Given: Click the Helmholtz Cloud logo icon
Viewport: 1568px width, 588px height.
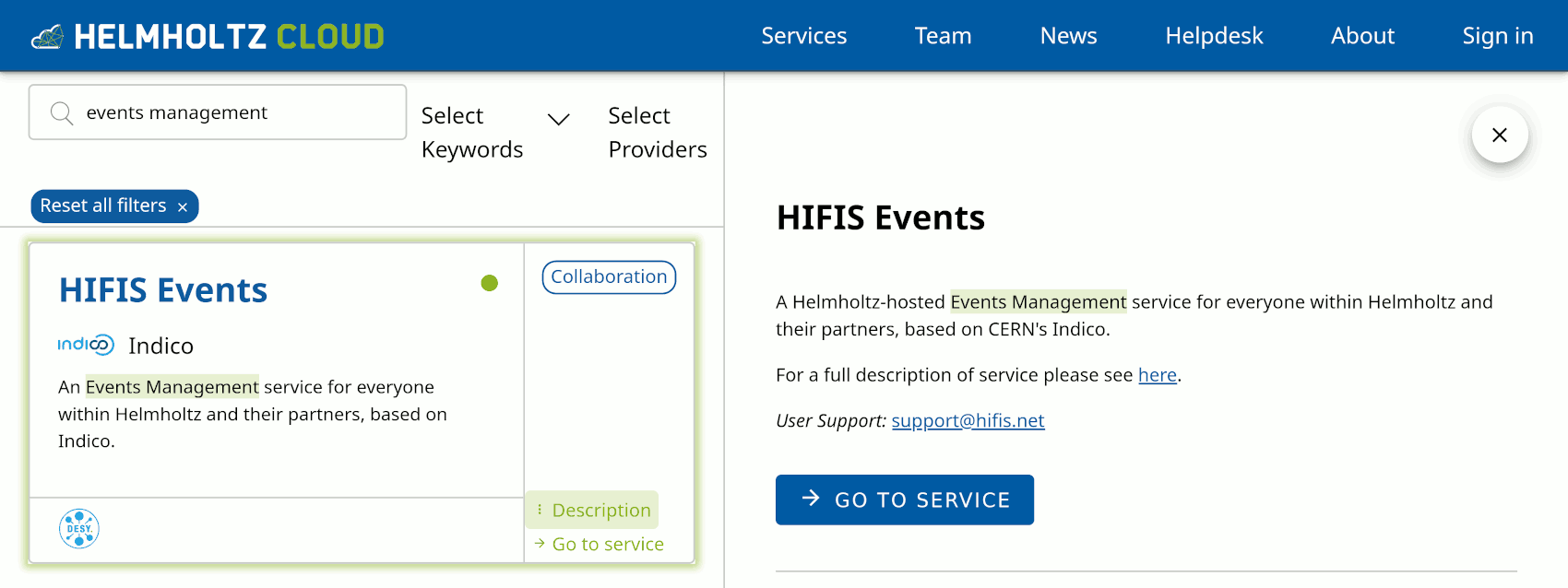Looking at the screenshot, I should [47, 37].
